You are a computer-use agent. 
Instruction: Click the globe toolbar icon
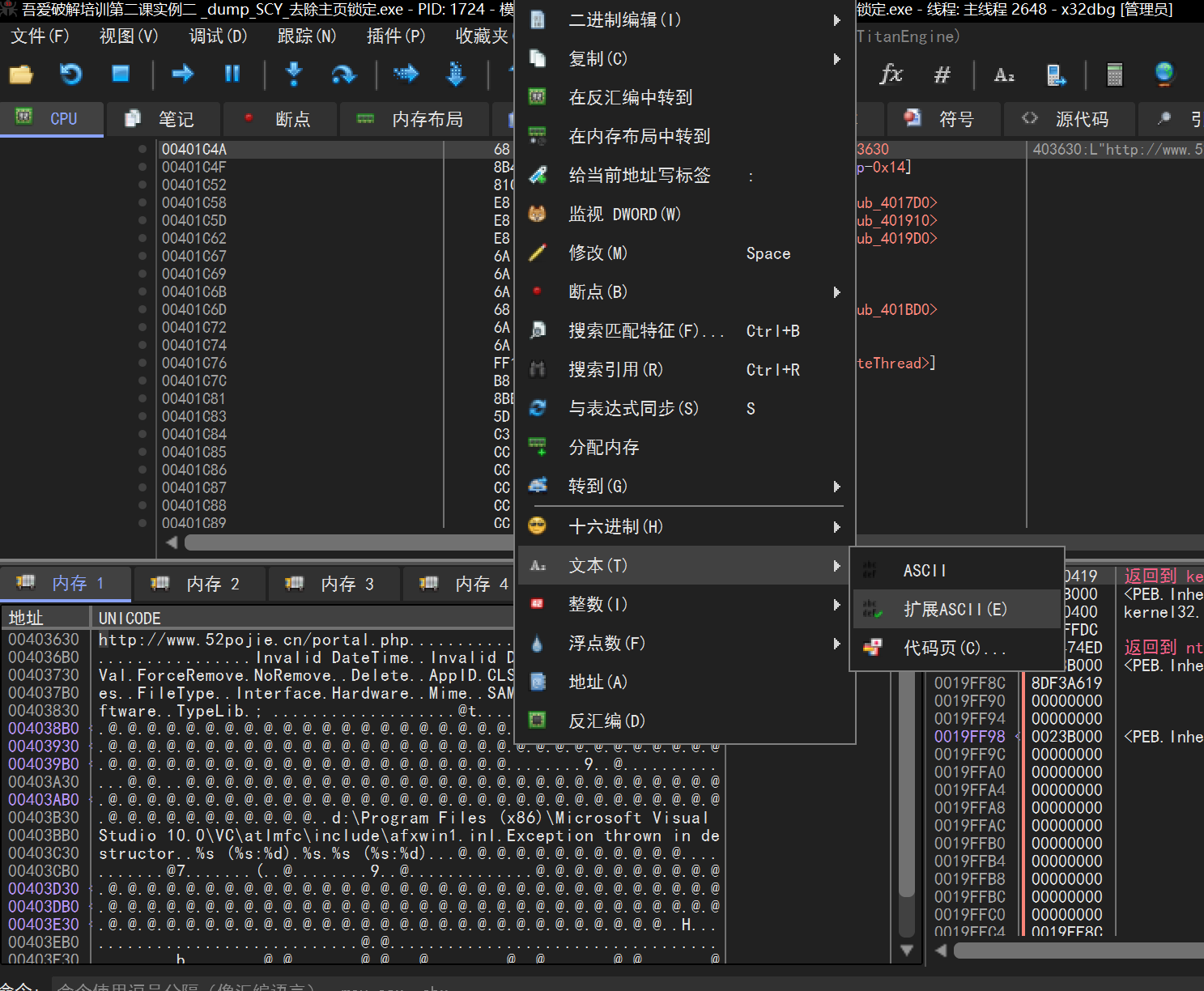pyautogui.click(x=1164, y=74)
